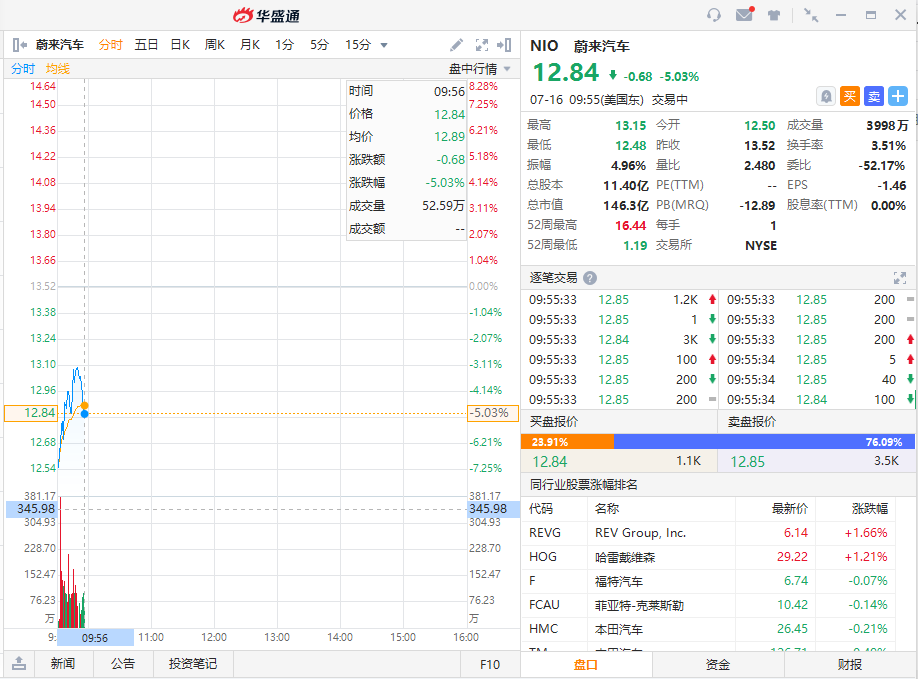Viewport: 918px width, 679px height.
Task: Click the orange 买 buy button
Action: (850, 96)
